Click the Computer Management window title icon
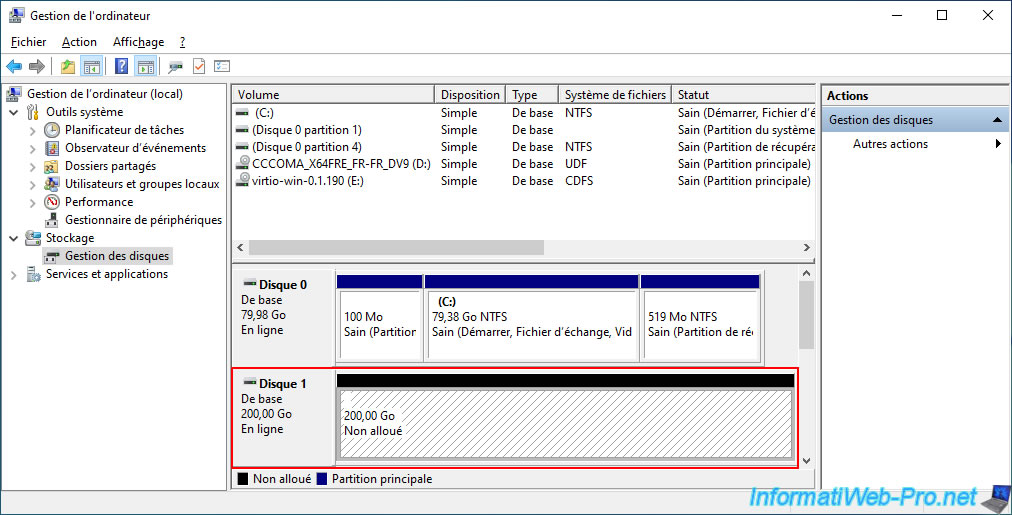The image size is (1012, 515). pos(16,15)
